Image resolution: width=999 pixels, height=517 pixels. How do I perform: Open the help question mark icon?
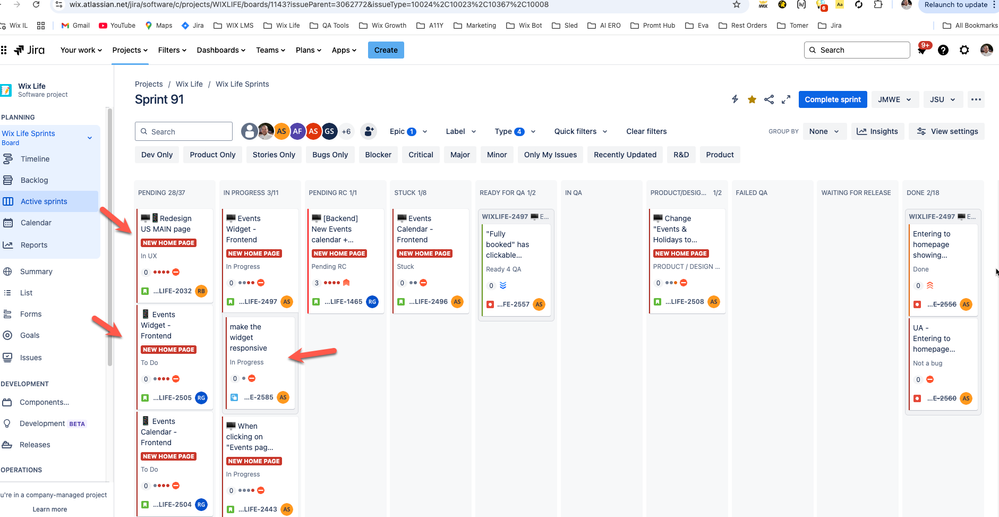coord(944,50)
